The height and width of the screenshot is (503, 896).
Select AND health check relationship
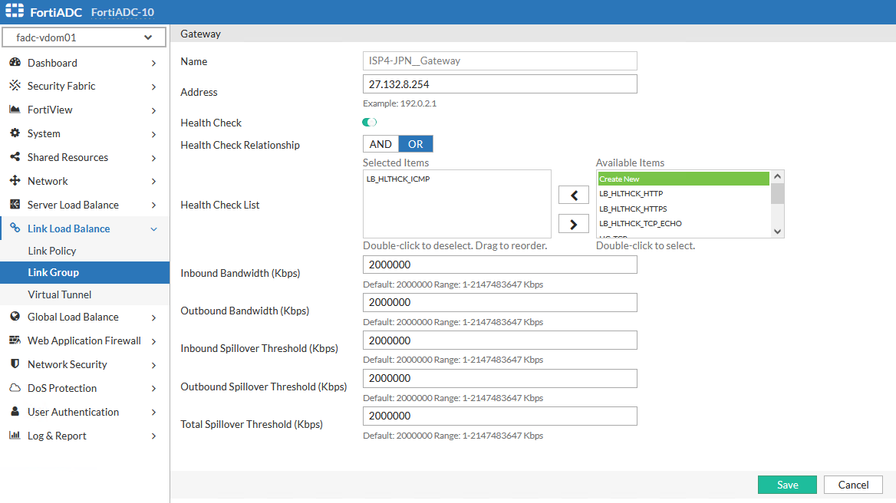pyautogui.click(x=381, y=144)
